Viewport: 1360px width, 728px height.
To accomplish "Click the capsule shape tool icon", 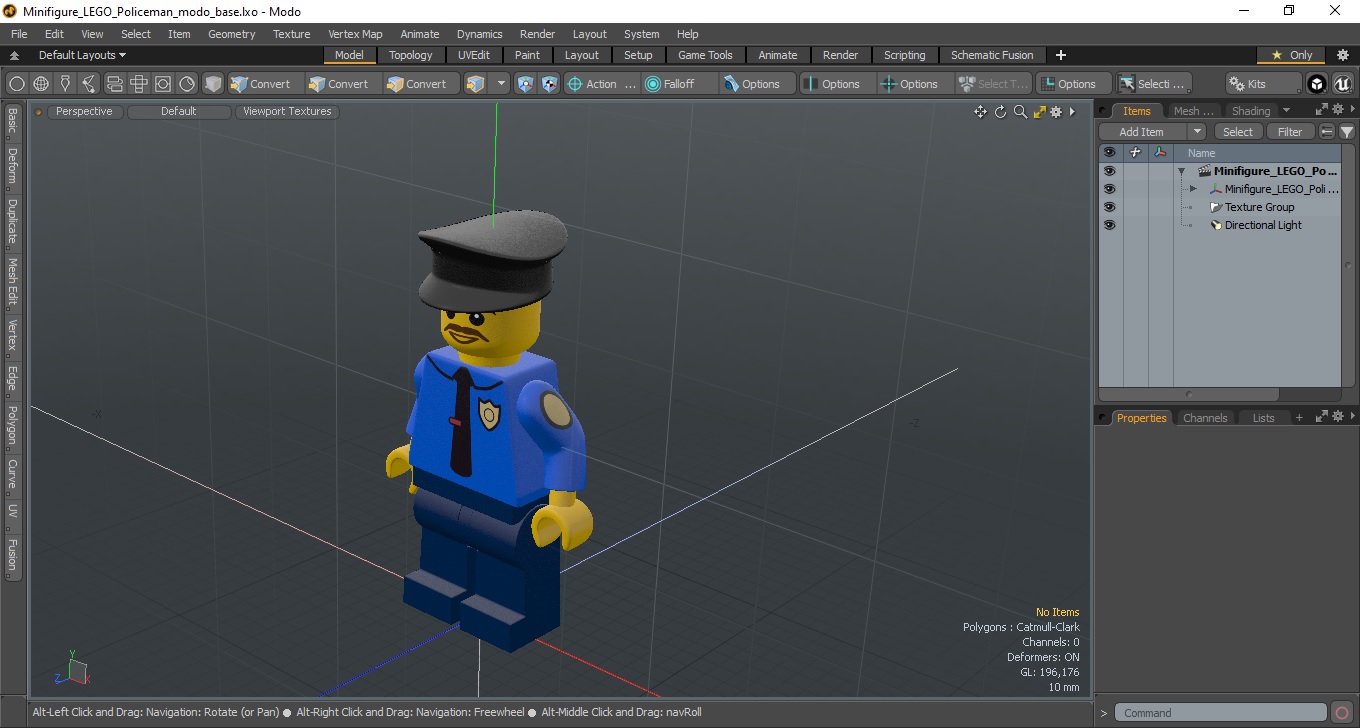I will click(x=114, y=84).
